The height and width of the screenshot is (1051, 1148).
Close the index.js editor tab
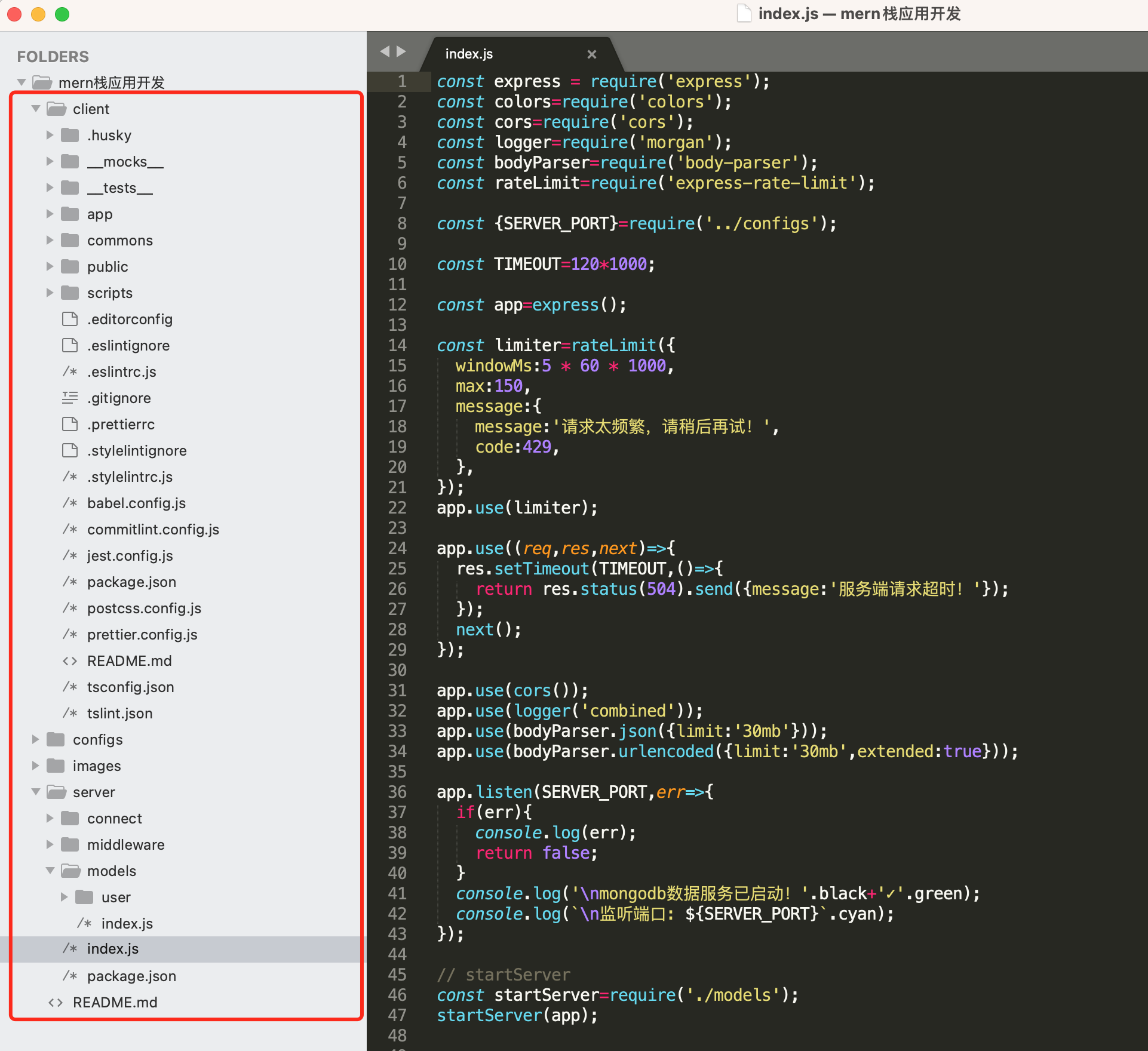pos(592,54)
